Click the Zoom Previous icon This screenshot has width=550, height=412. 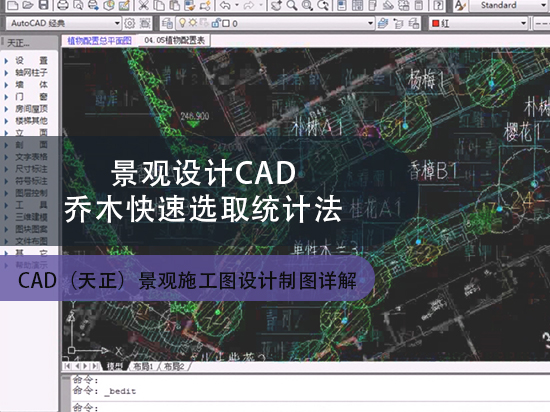tap(323, 5)
